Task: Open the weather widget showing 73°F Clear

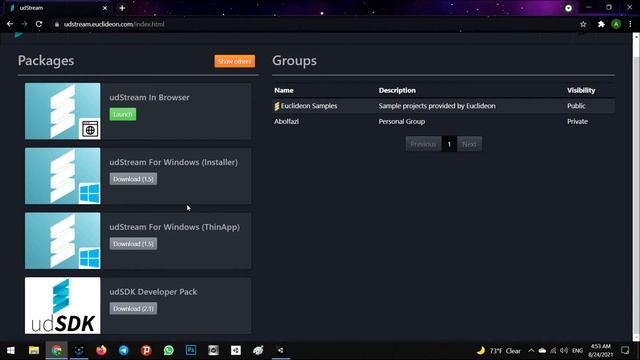Action: pos(498,351)
